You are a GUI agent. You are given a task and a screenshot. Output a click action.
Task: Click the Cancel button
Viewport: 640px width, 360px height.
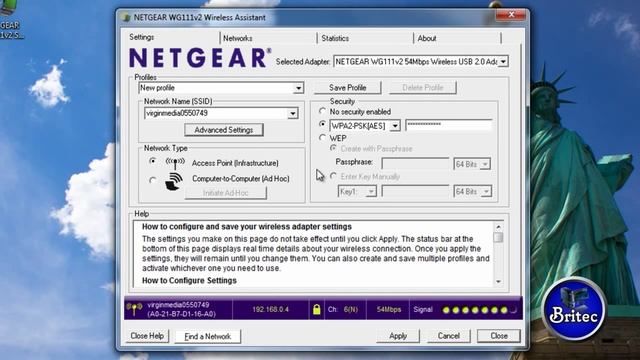[449, 336]
